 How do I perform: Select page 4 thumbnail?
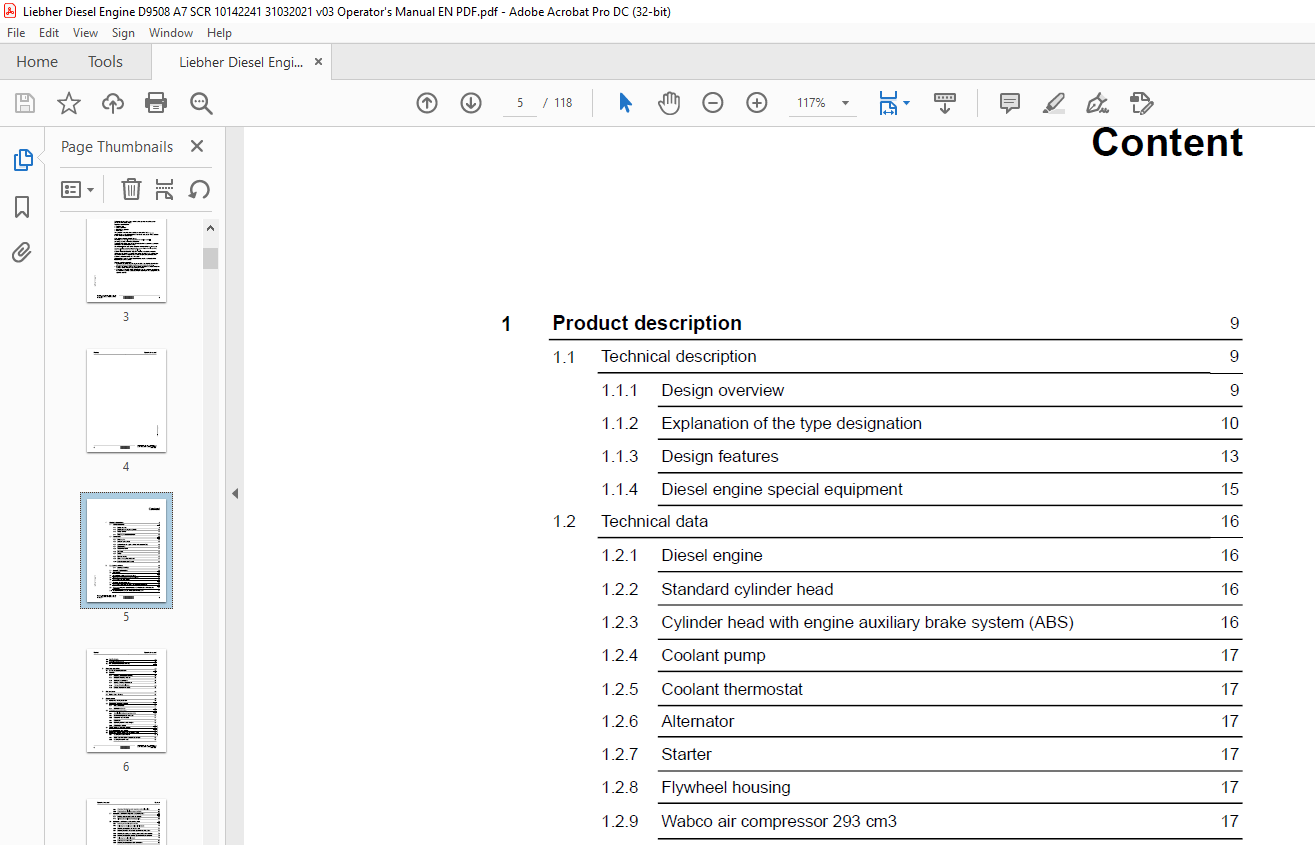pos(126,400)
